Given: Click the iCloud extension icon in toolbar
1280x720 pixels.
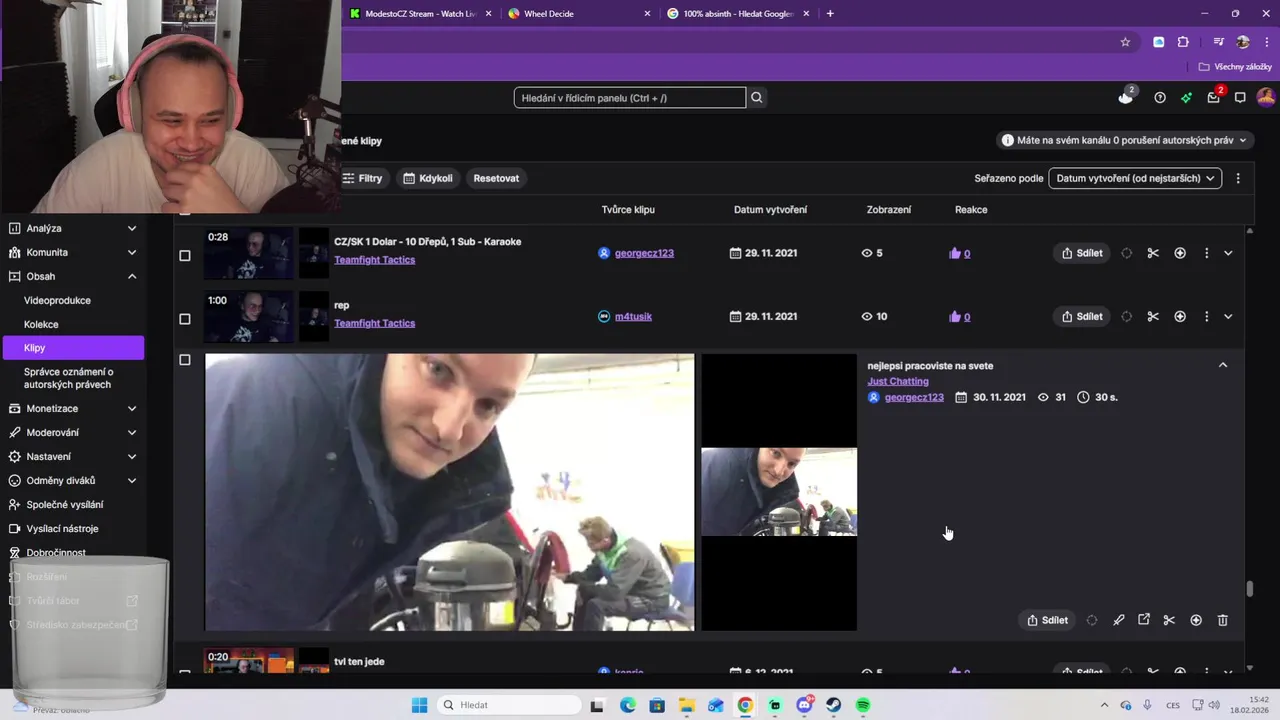Looking at the screenshot, I should 1159,42.
